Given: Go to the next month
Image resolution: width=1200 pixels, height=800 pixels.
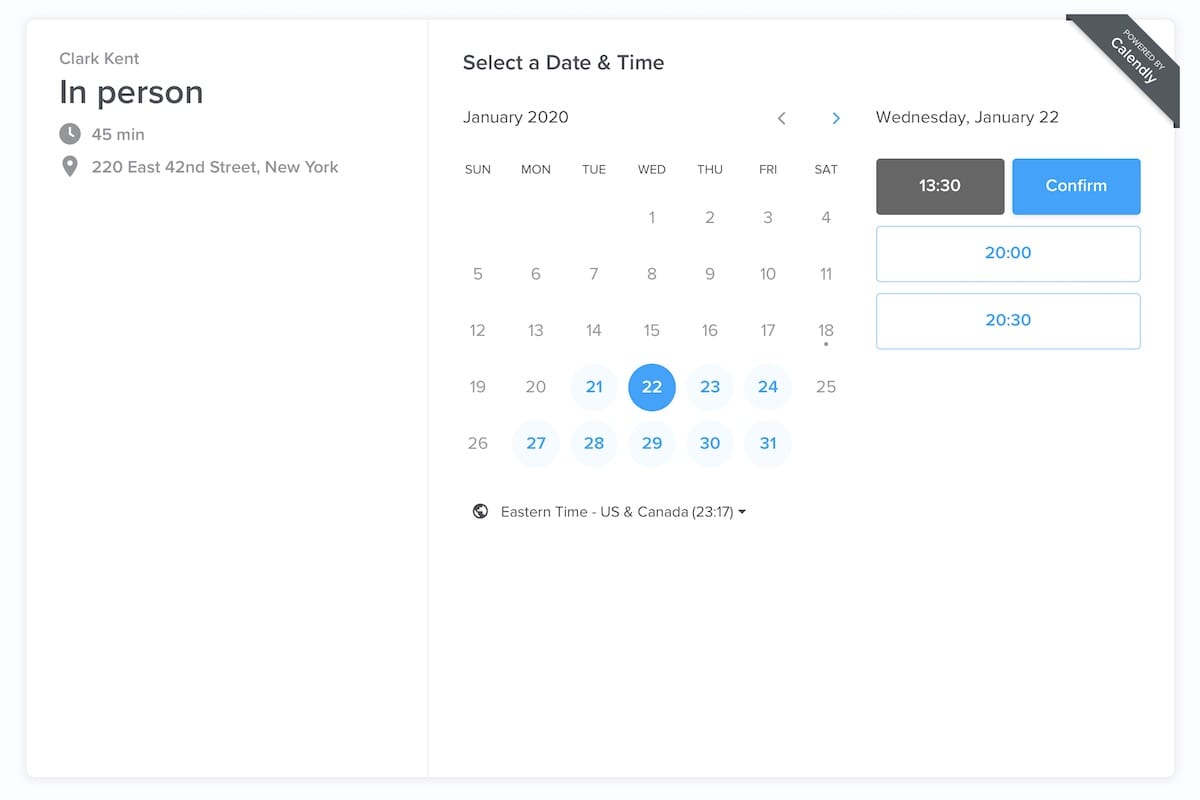Looking at the screenshot, I should (x=836, y=118).
